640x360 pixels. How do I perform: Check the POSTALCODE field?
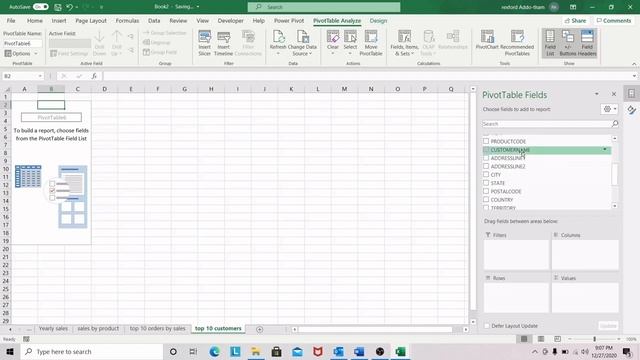[486, 191]
